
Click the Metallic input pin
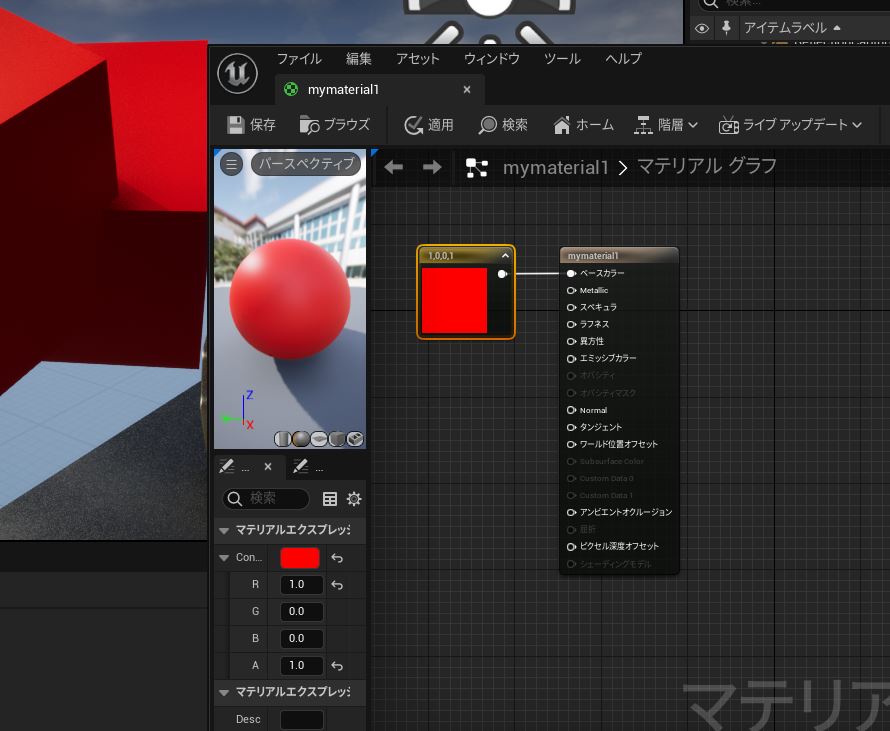click(571, 291)
